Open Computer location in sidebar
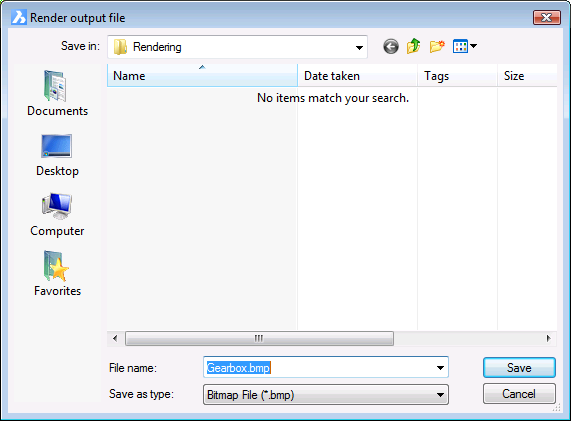The image size is (571, 421). click(57, 215)
